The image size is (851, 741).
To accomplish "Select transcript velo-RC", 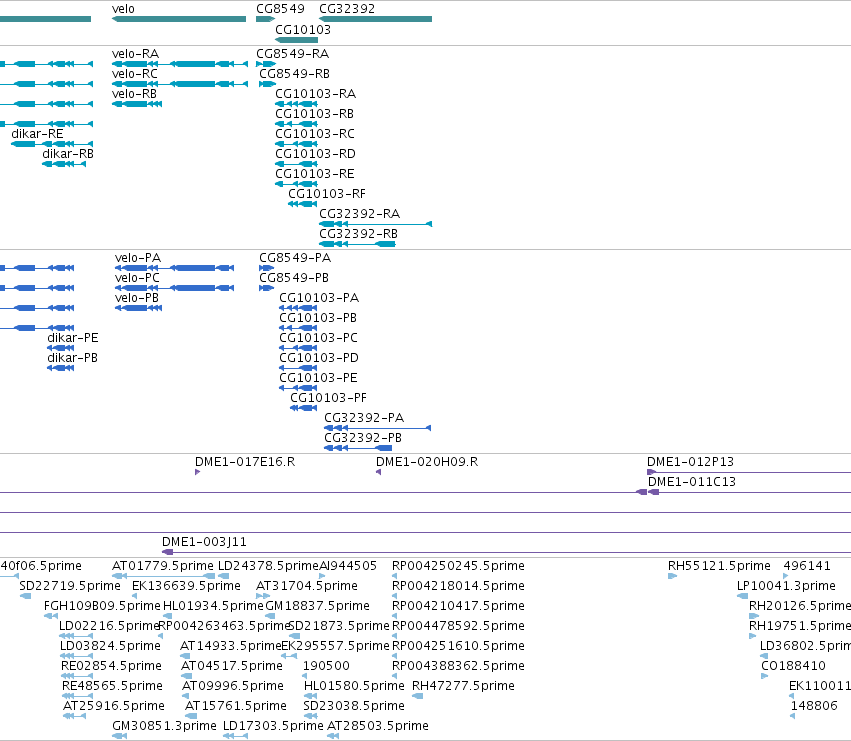I will tap(135, 74).
